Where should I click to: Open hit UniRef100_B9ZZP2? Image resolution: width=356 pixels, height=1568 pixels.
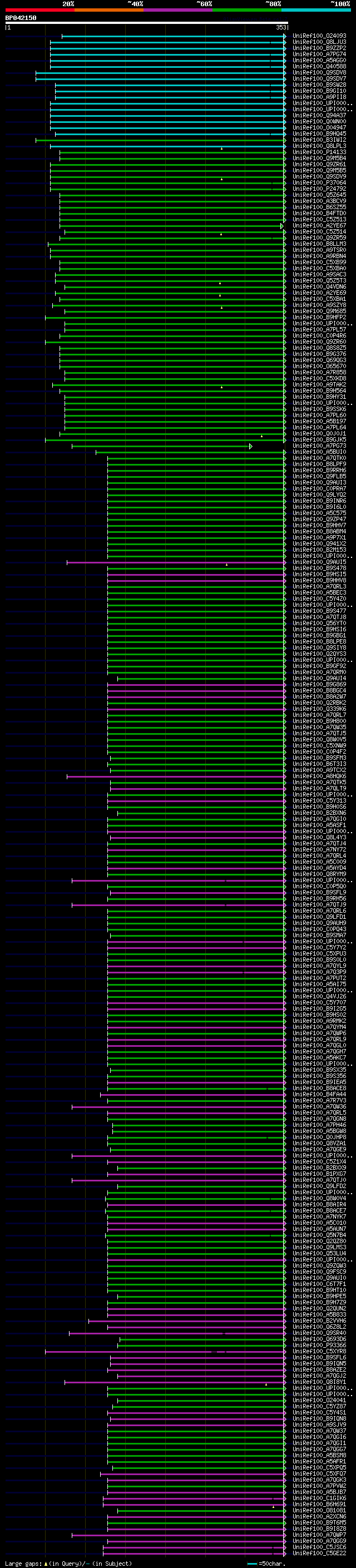click(x=319, y=48)
